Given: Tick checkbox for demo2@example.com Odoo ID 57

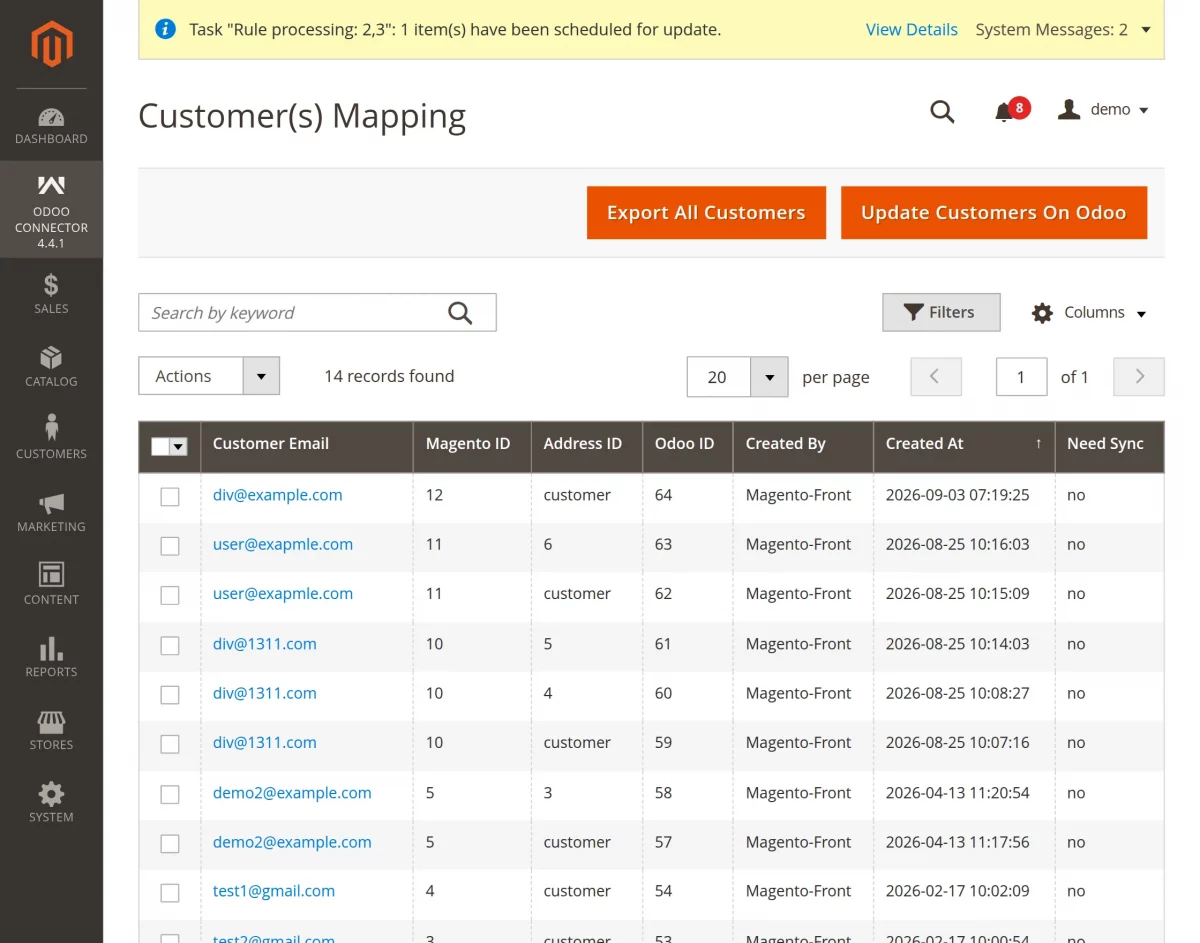Looking at the screenshot, I should (x=170, y=843).
